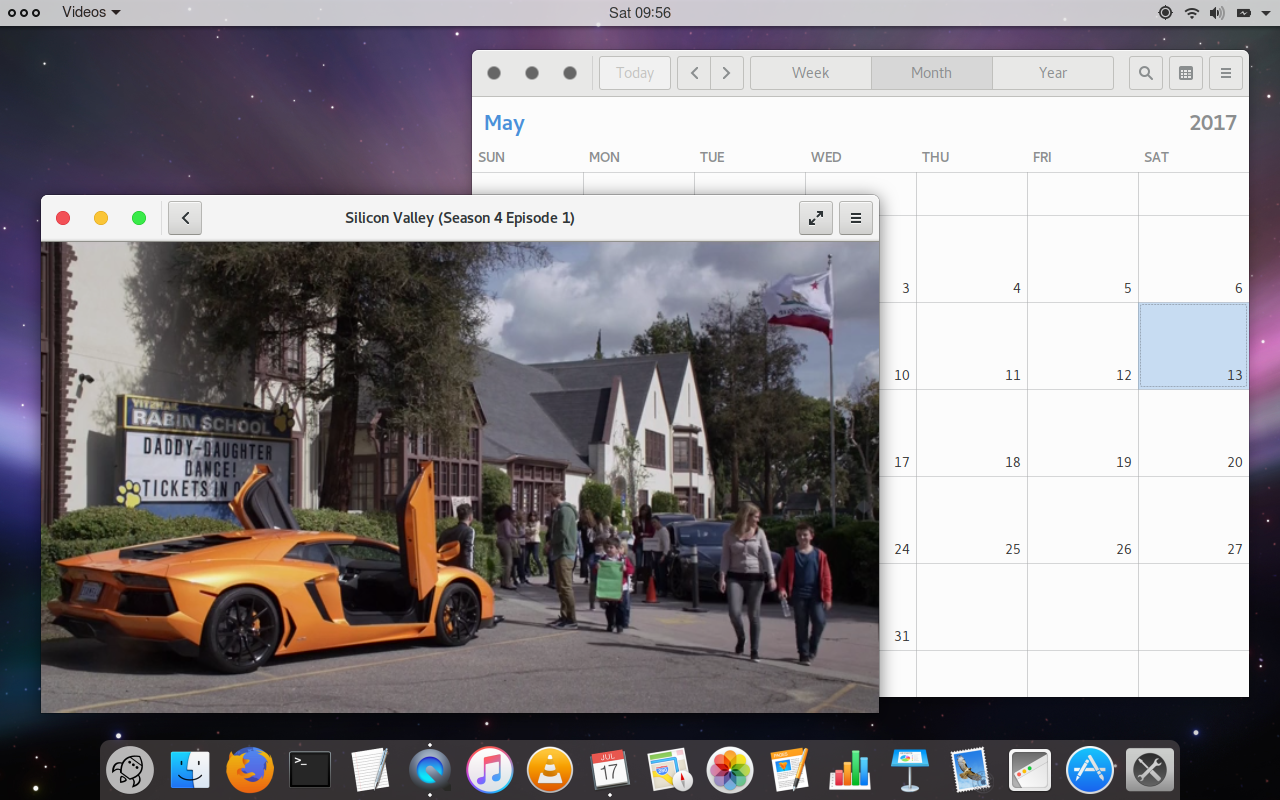Go to previous month in Calendar

[x=694, y=73]
